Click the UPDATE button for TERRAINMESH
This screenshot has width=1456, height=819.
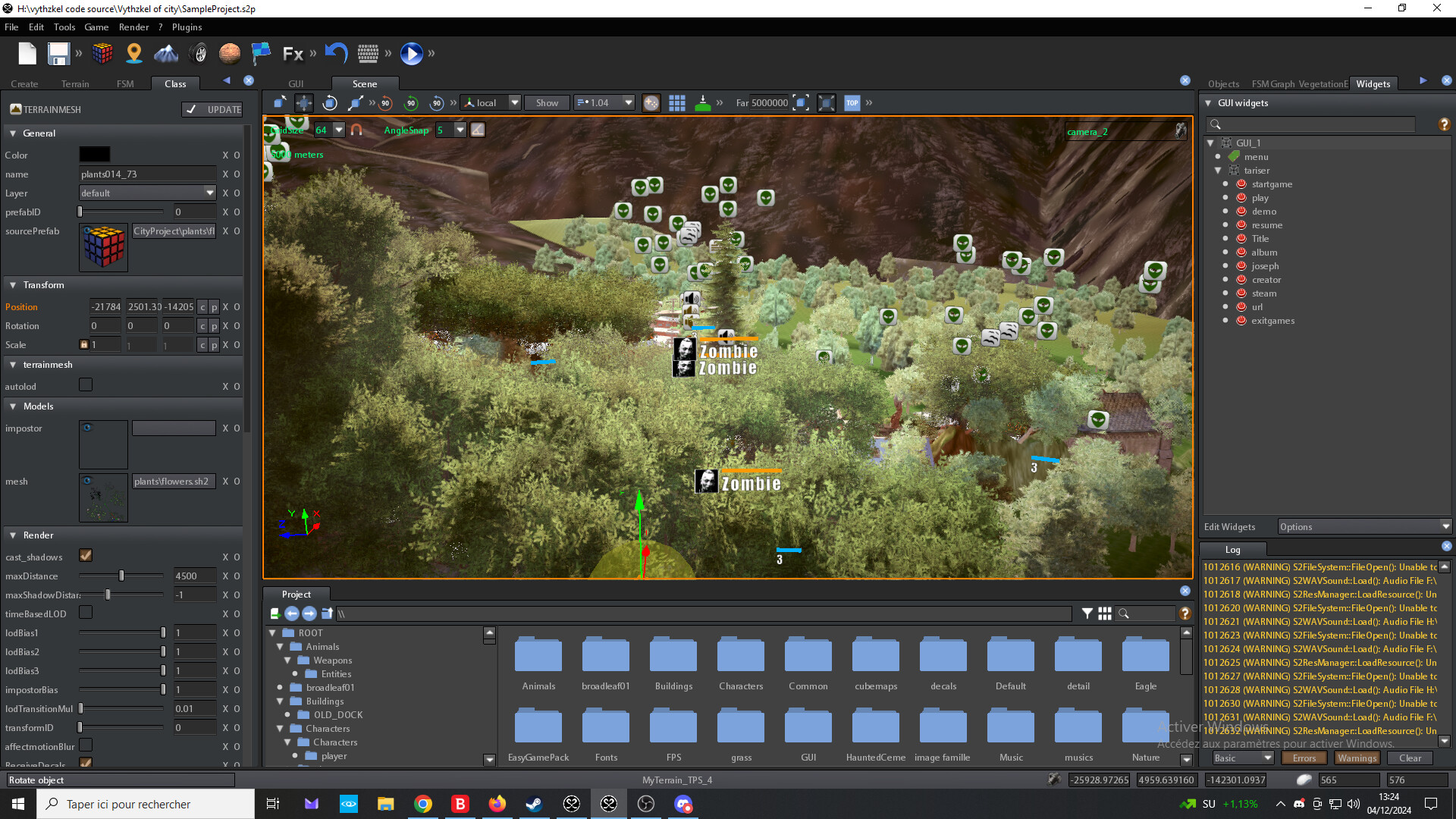(x=212, y=109)
